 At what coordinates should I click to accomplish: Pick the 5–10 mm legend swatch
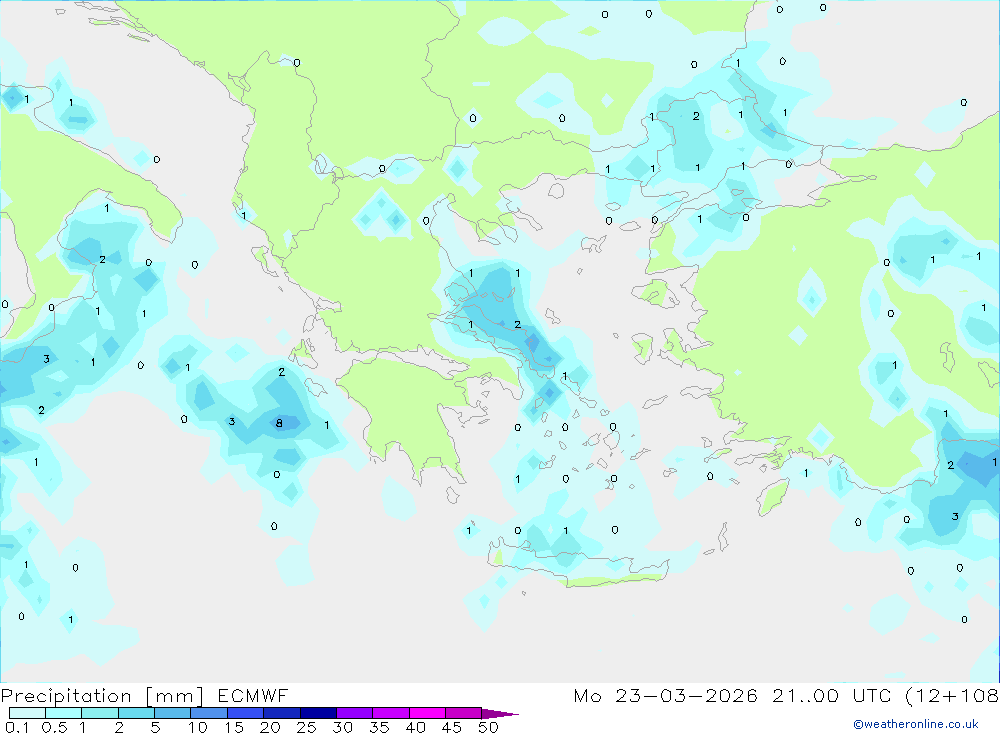(173, 713)
